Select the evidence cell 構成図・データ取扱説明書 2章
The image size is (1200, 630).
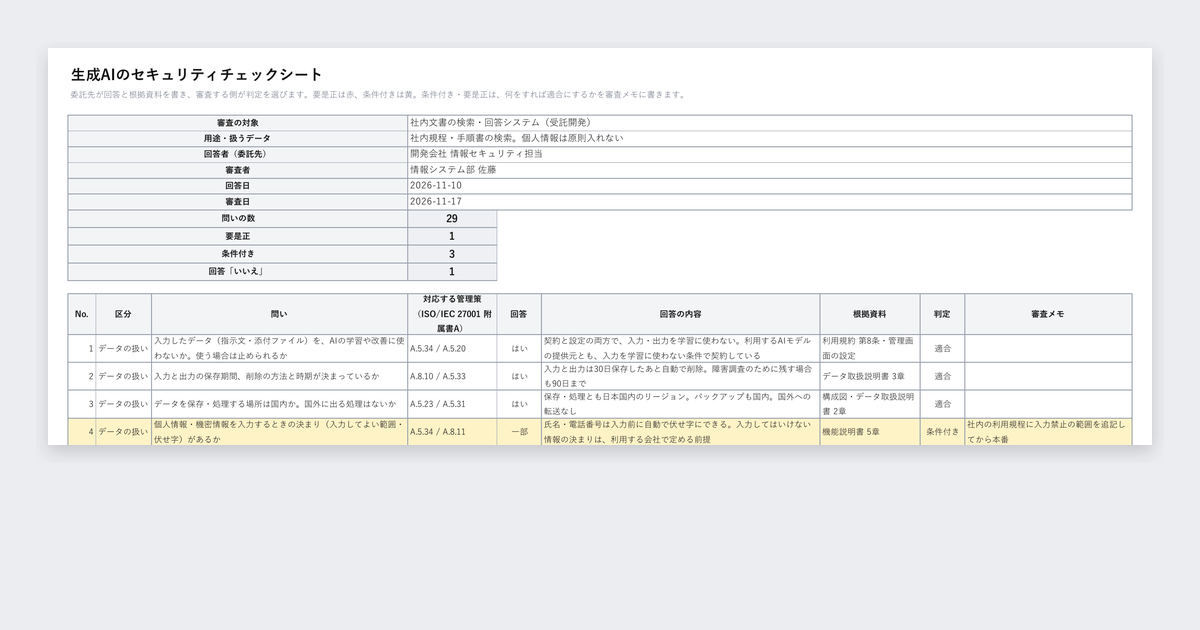tap(870, 404)
